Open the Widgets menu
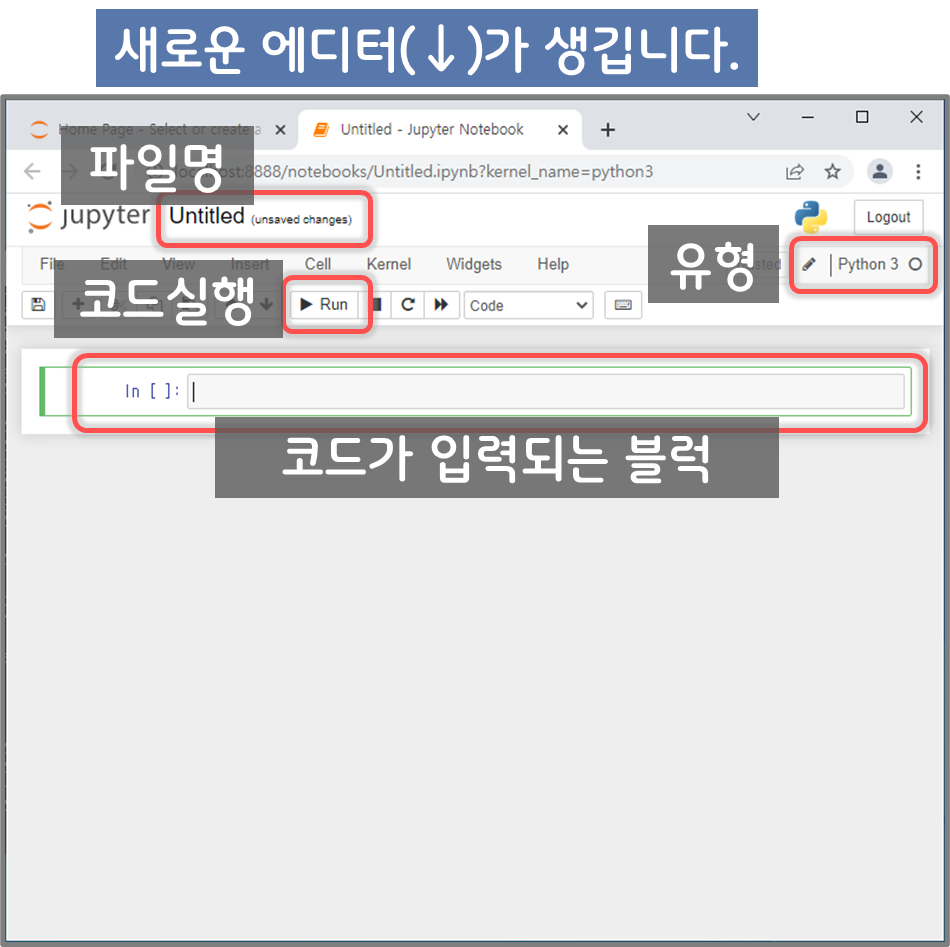Viewport: 950px width, 947px height. [474, 264]
